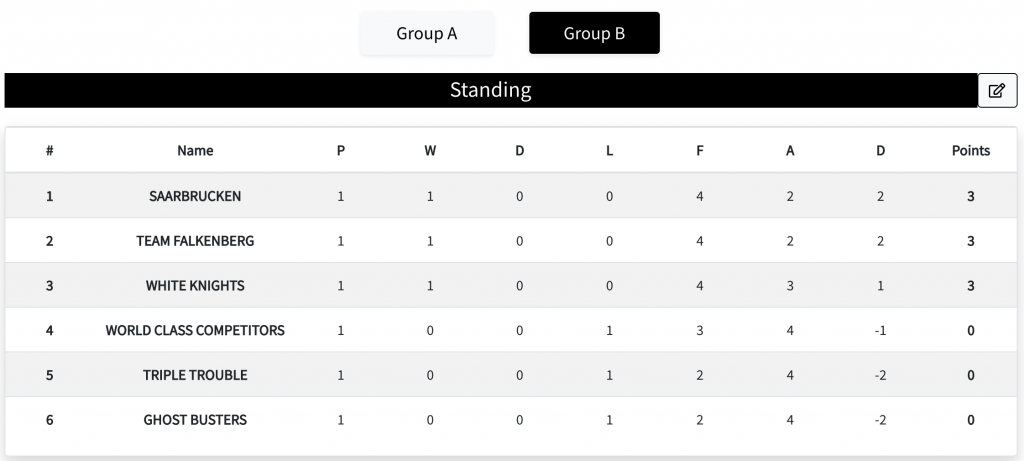Image resolution: width=1024 pixels, height=461 pixels.
Task: Click the P played column header
Action: [x=341, y=151]
